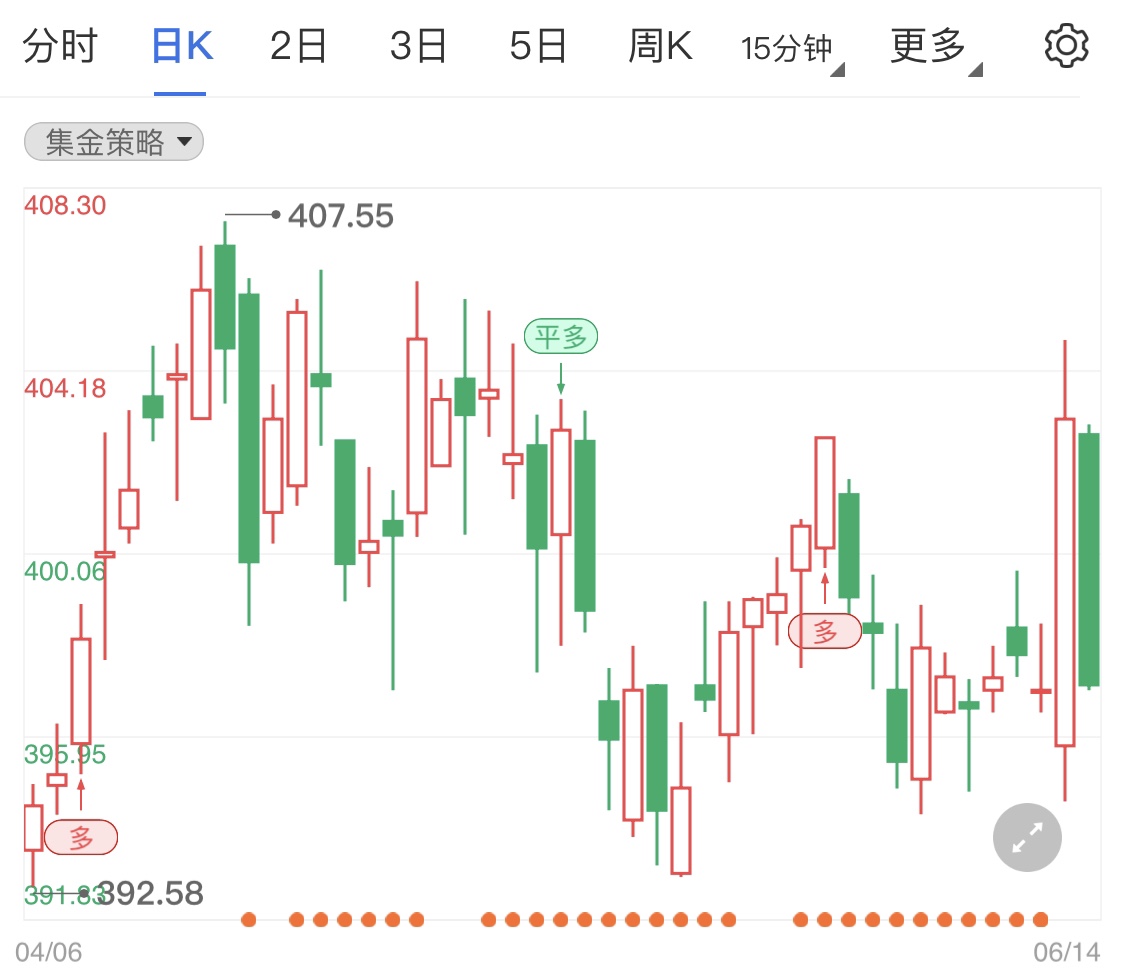Click the rightmost green candlestick
This screenshot has width=1125, height=971.
click(1090, 559)
